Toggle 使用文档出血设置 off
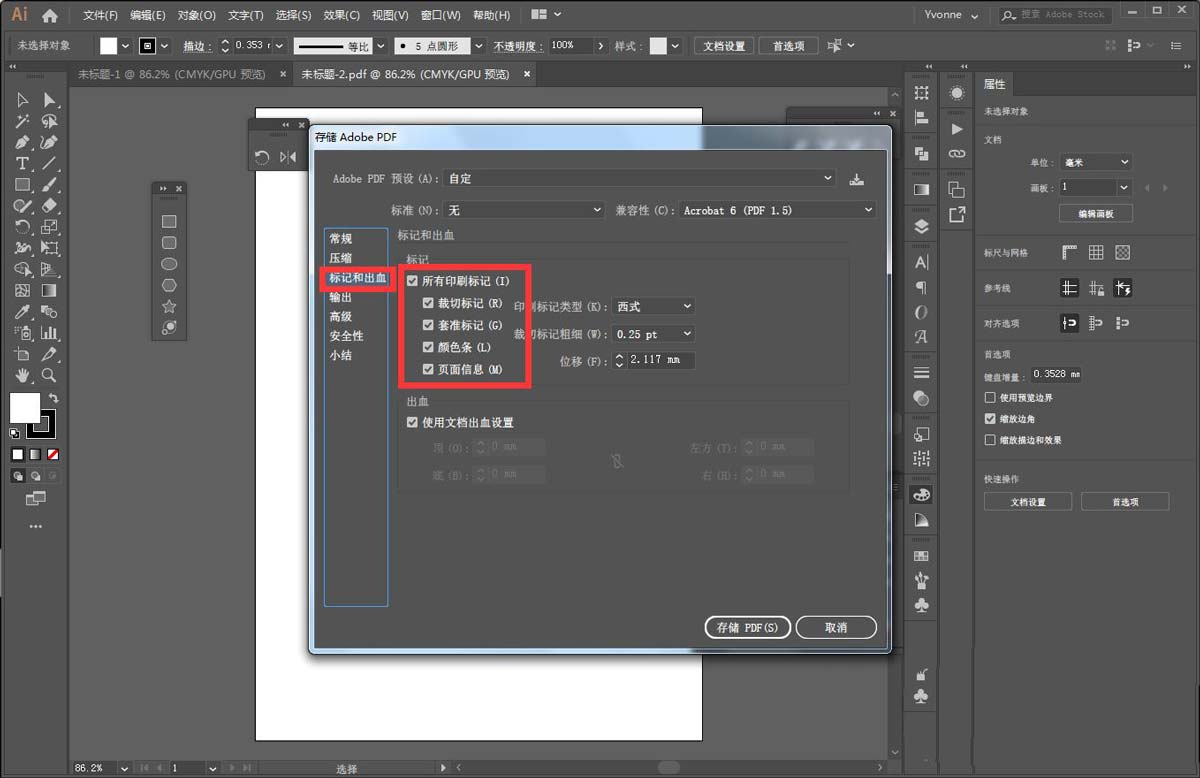1200x778 pixels. (412, 422)
